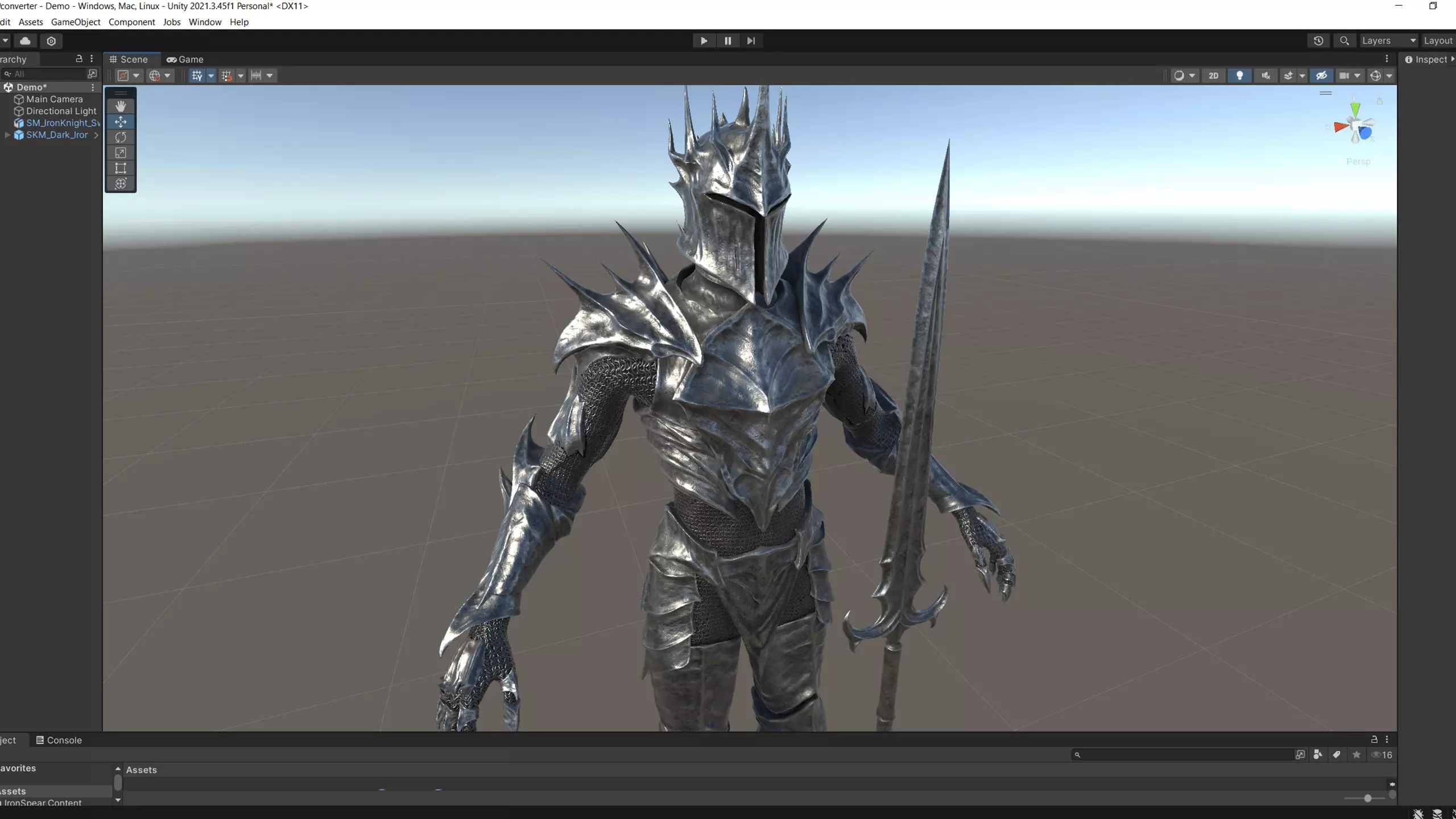Select the Rect transform tool
Image resolution: width=1456 pixels, height=819 pixels.
(121, 168)
